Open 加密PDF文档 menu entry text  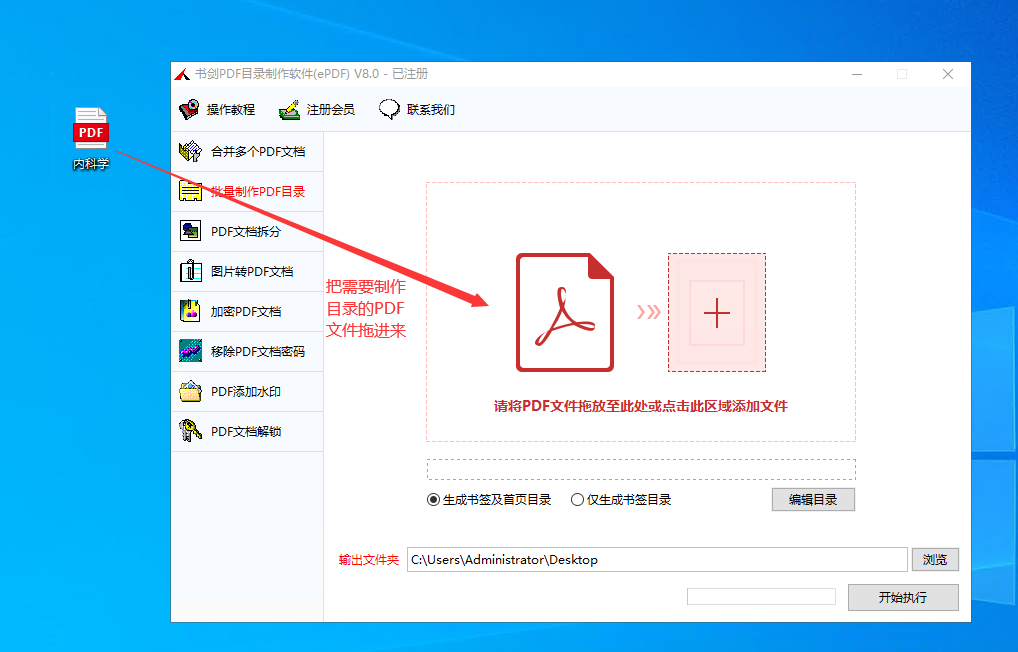tap(245, 312)
